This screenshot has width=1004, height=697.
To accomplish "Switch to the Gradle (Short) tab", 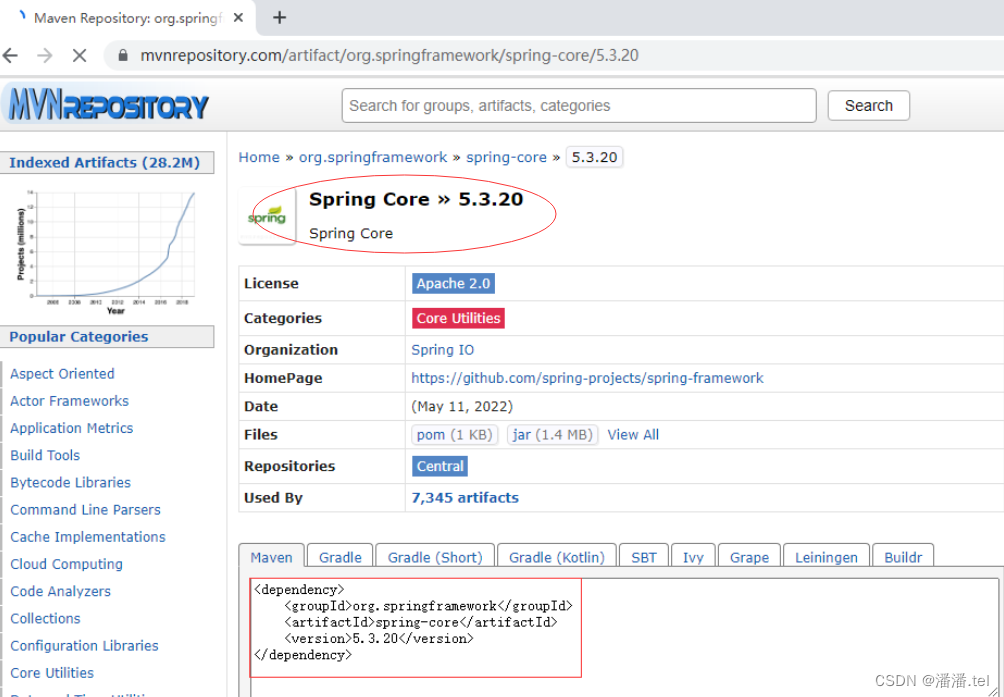I will (x=435, y=557).
